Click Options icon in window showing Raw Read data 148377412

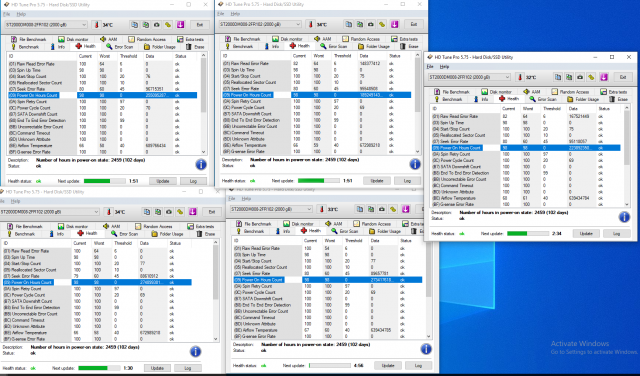pos(382,24)
